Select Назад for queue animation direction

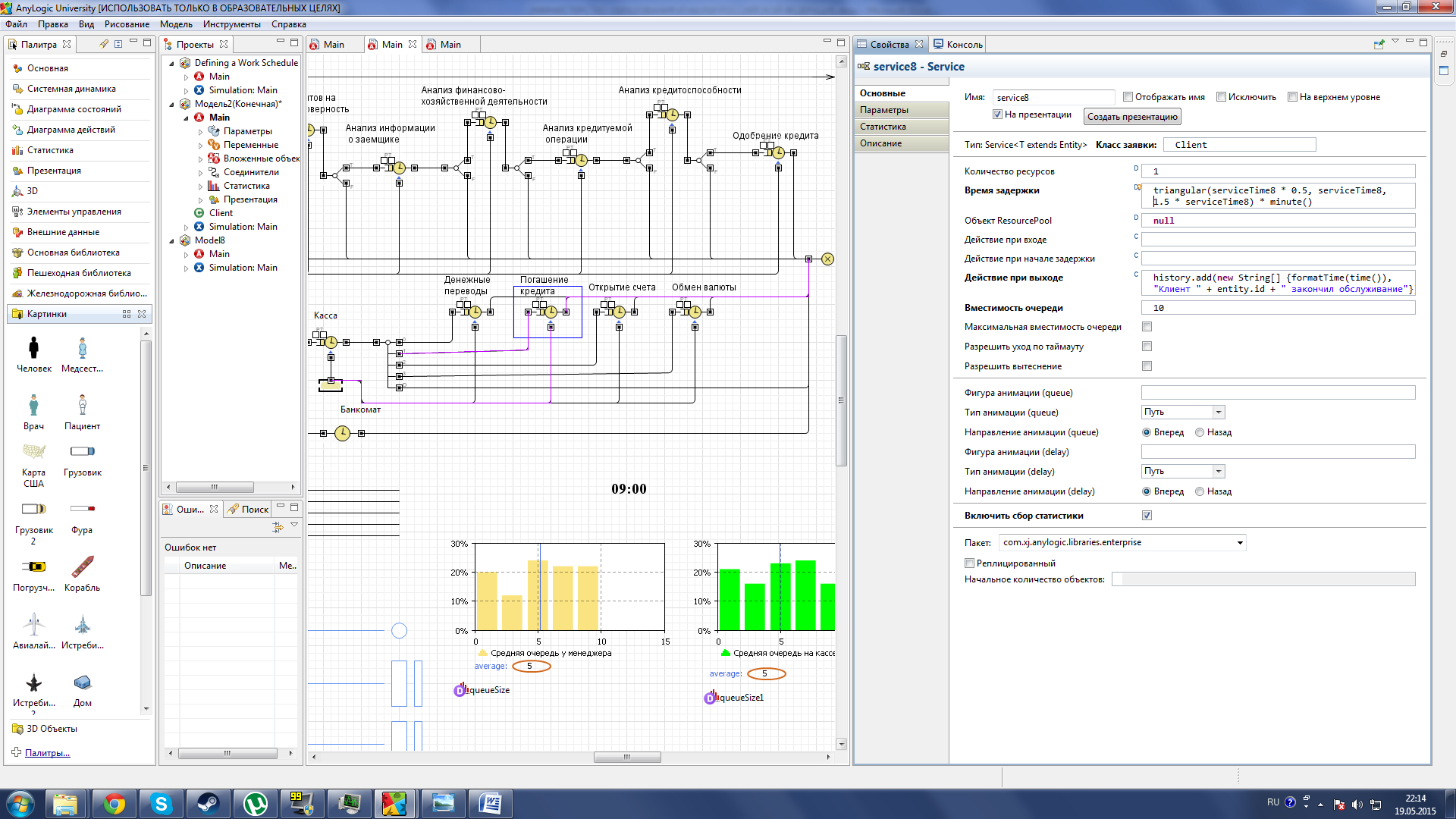1200,432
